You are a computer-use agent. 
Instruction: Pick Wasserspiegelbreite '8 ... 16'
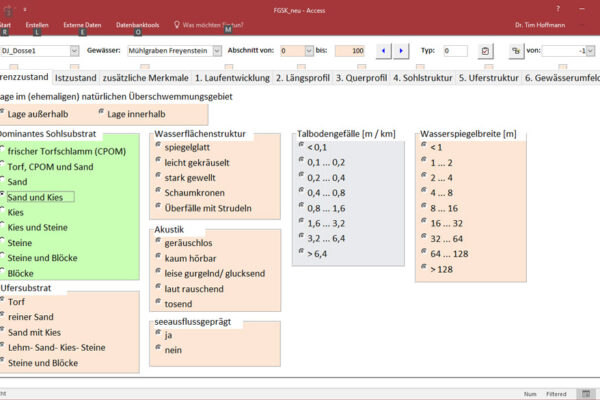point(439,208)
